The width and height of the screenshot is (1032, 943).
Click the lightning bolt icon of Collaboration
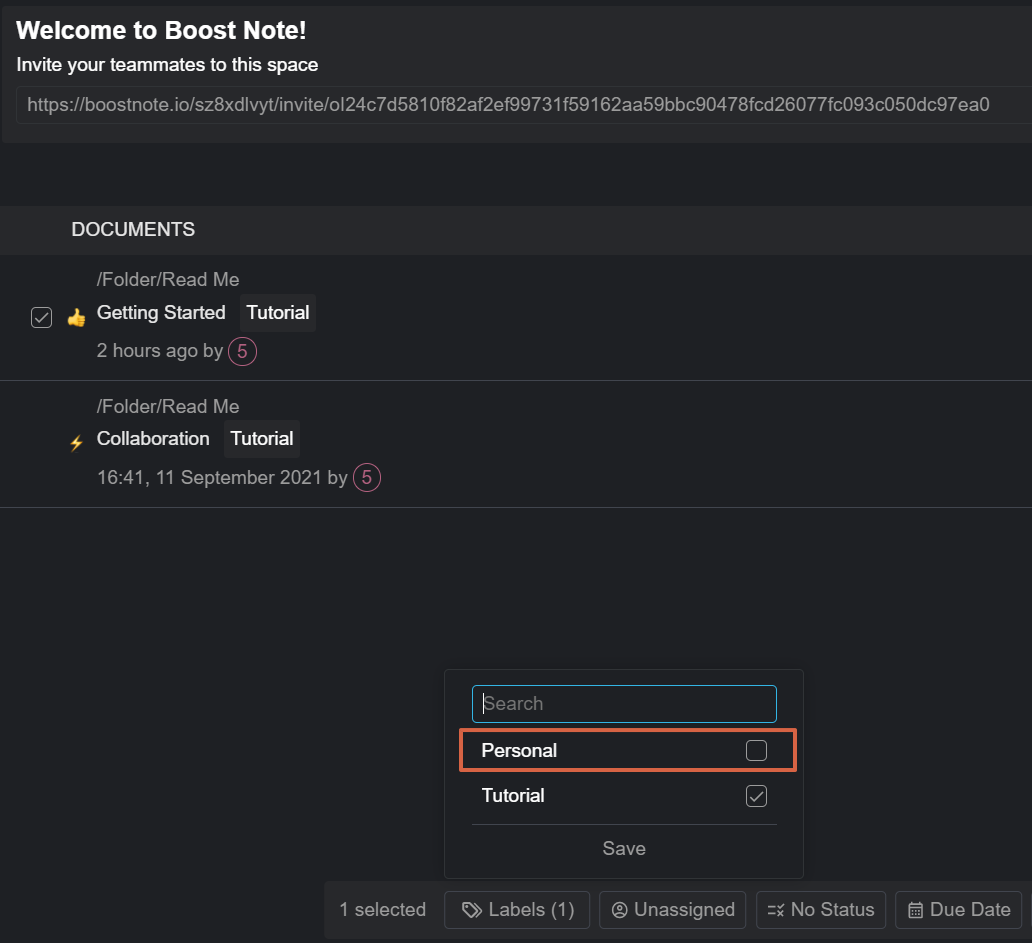(x=76, y=443)
